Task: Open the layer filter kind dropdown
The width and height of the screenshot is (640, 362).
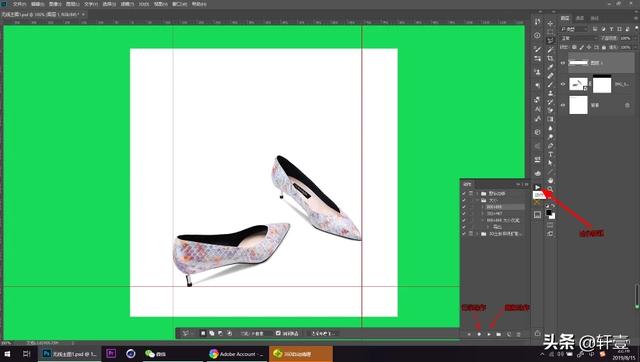Action: pos(574,29)
